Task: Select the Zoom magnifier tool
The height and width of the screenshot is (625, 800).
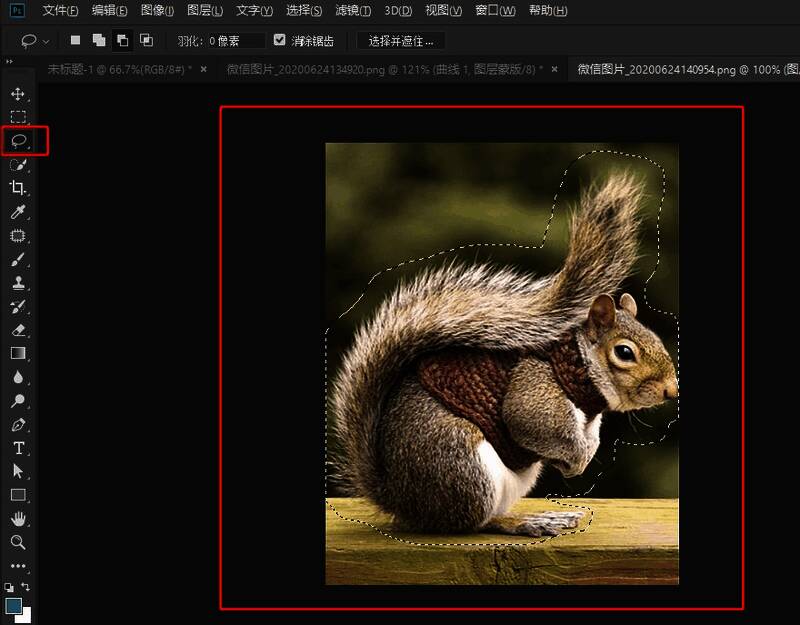Action: [x=17, y=542]
